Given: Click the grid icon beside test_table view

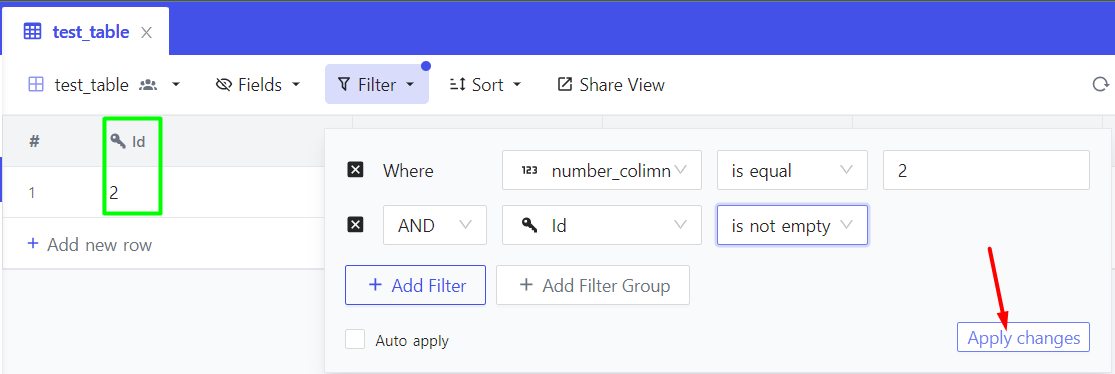Looking at the screenshot, I should [36, 85].
